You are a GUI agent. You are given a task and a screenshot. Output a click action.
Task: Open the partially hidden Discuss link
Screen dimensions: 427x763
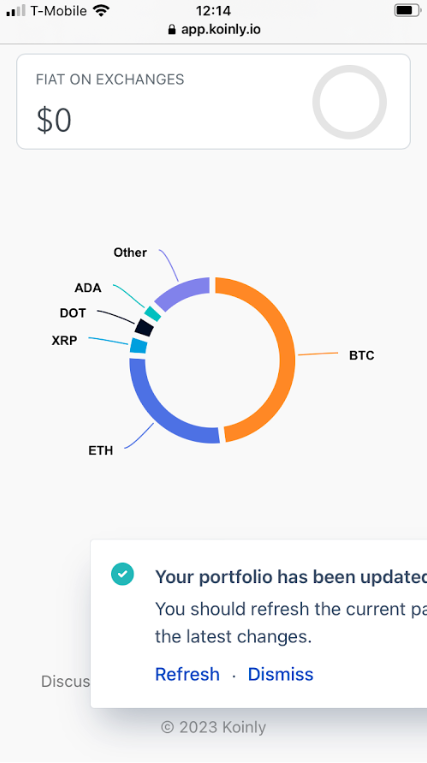(x=66, y=681)
